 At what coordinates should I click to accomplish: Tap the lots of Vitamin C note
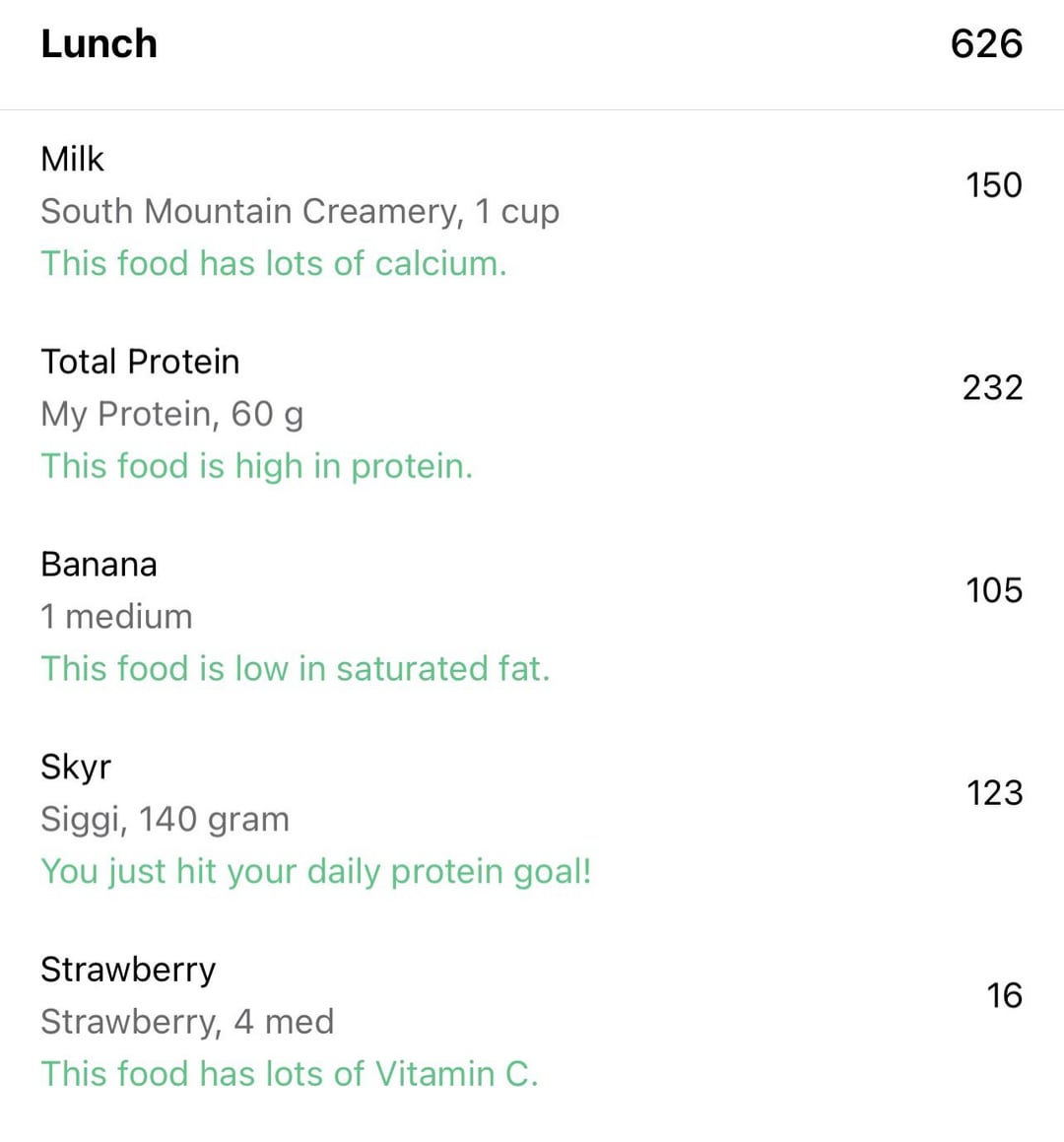pyautogui.click(x=289, y=1073)
